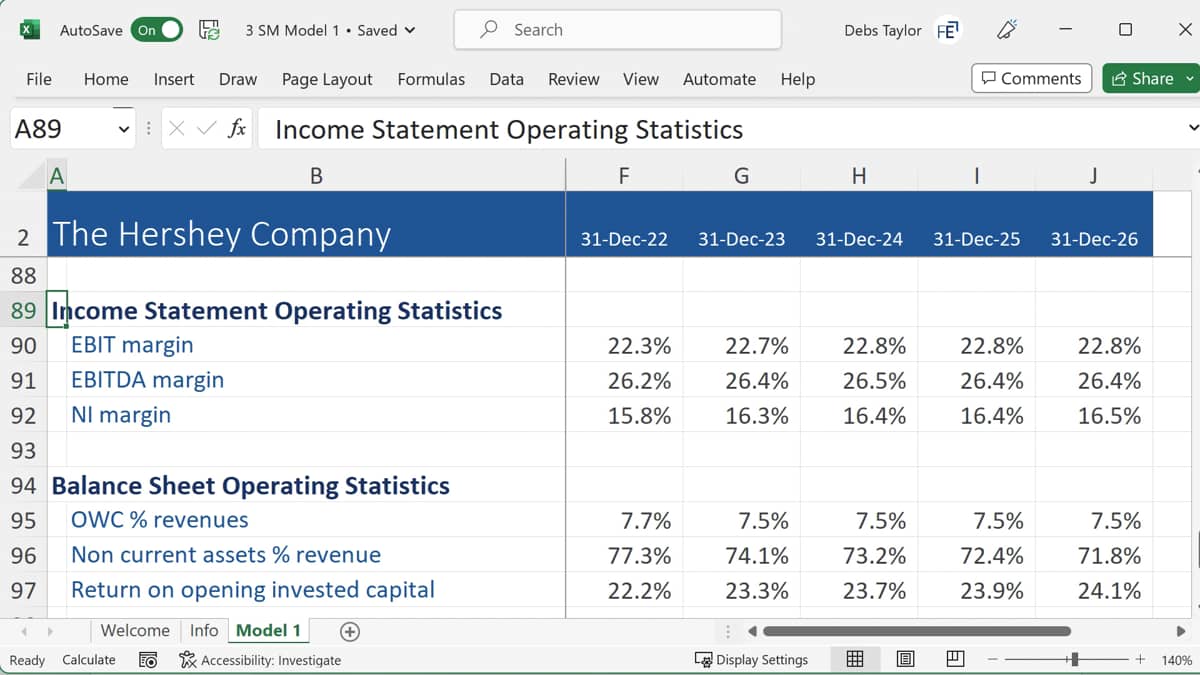Screen dimensions: 1200x675
Task: Open the Help tab
Action: [797, 79]
